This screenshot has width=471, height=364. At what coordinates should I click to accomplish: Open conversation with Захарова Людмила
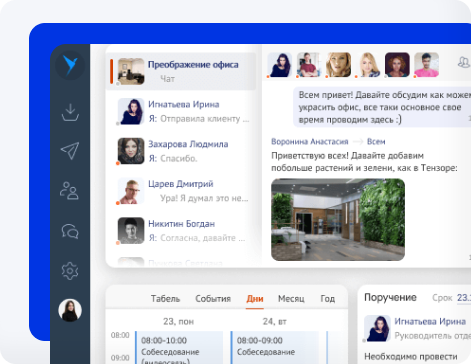181,151
